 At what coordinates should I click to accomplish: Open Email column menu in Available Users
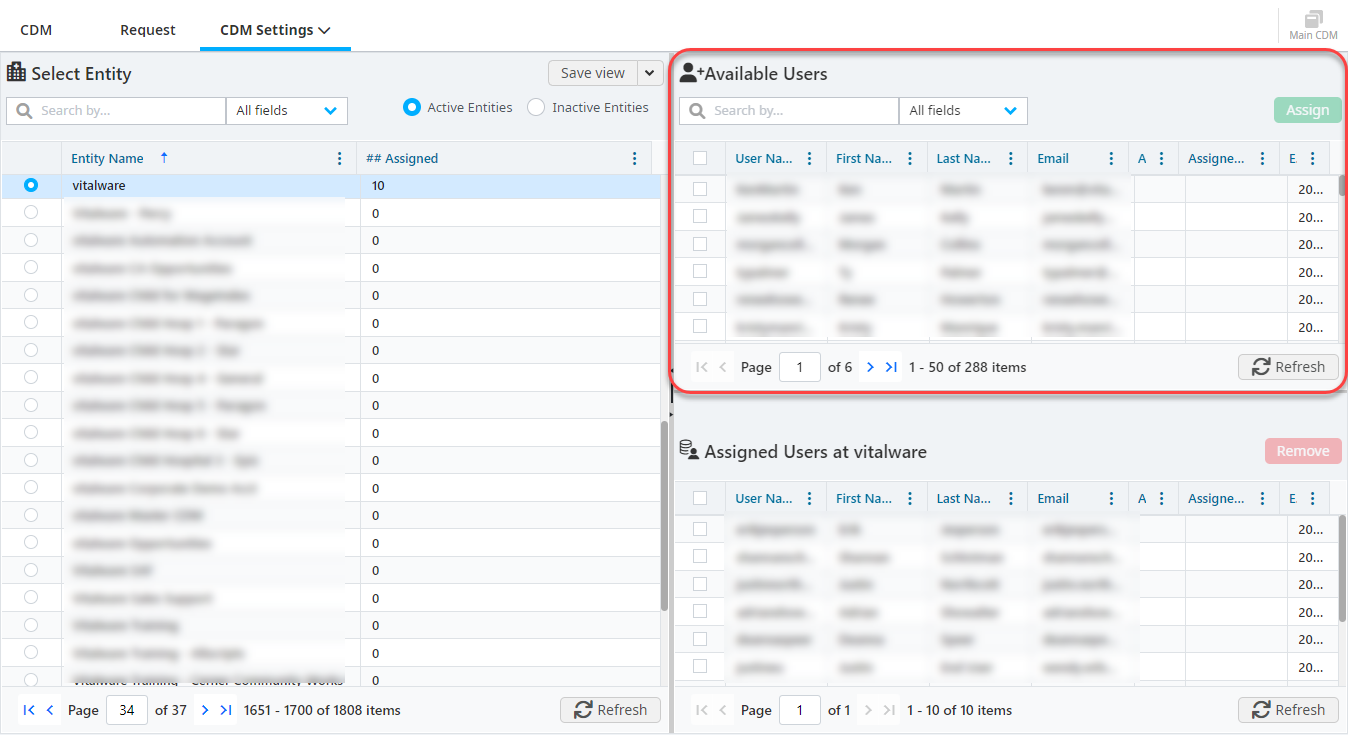tap(1111, 158)
